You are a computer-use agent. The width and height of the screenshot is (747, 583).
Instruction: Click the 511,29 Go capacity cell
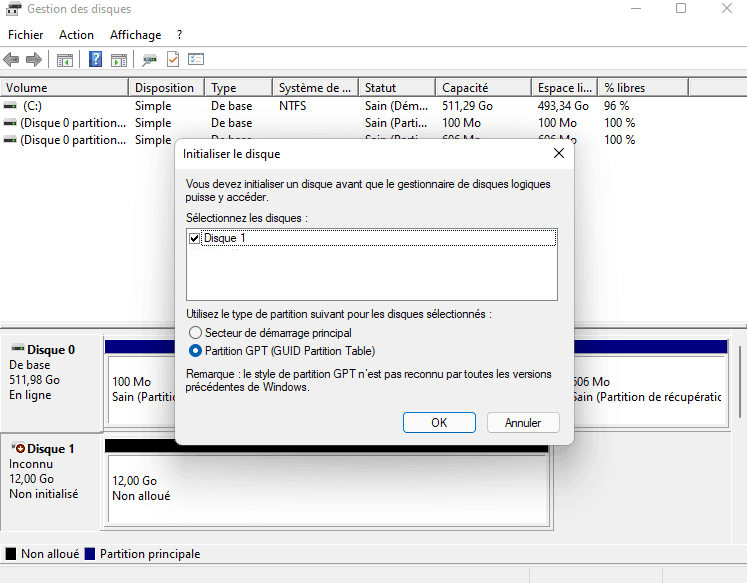click(467, 105)
